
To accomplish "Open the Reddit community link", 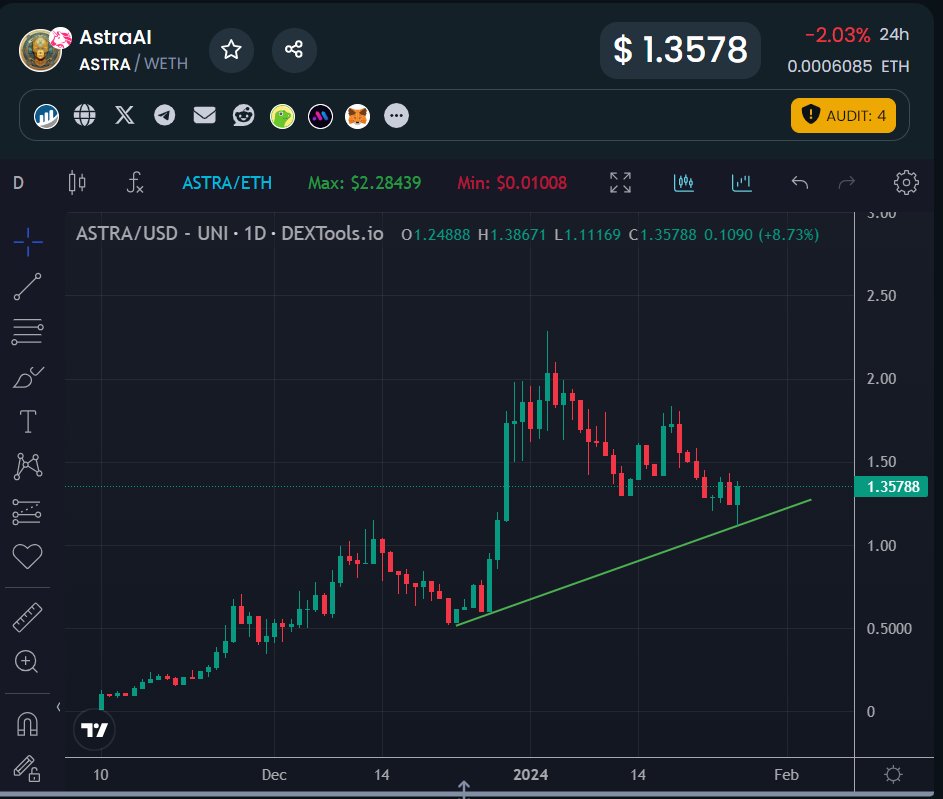I will pos(244,115).
